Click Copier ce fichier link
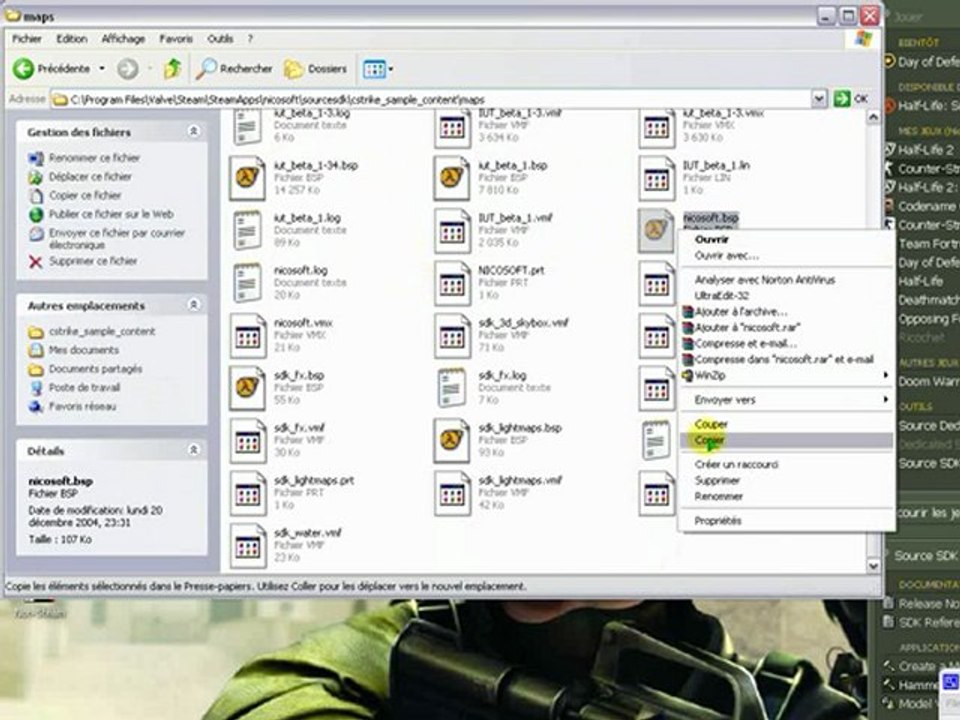The width and height of the screenshot is (960, 720). click(x=85, y=195)
